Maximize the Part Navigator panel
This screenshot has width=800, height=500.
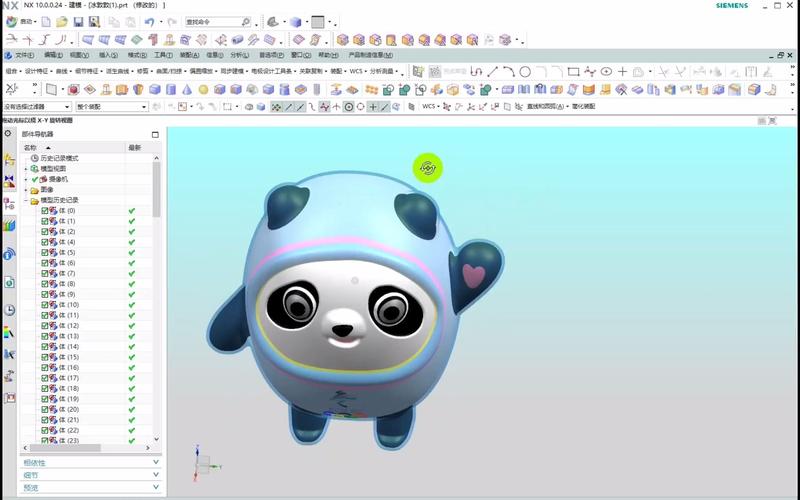[x=155, y=134]
